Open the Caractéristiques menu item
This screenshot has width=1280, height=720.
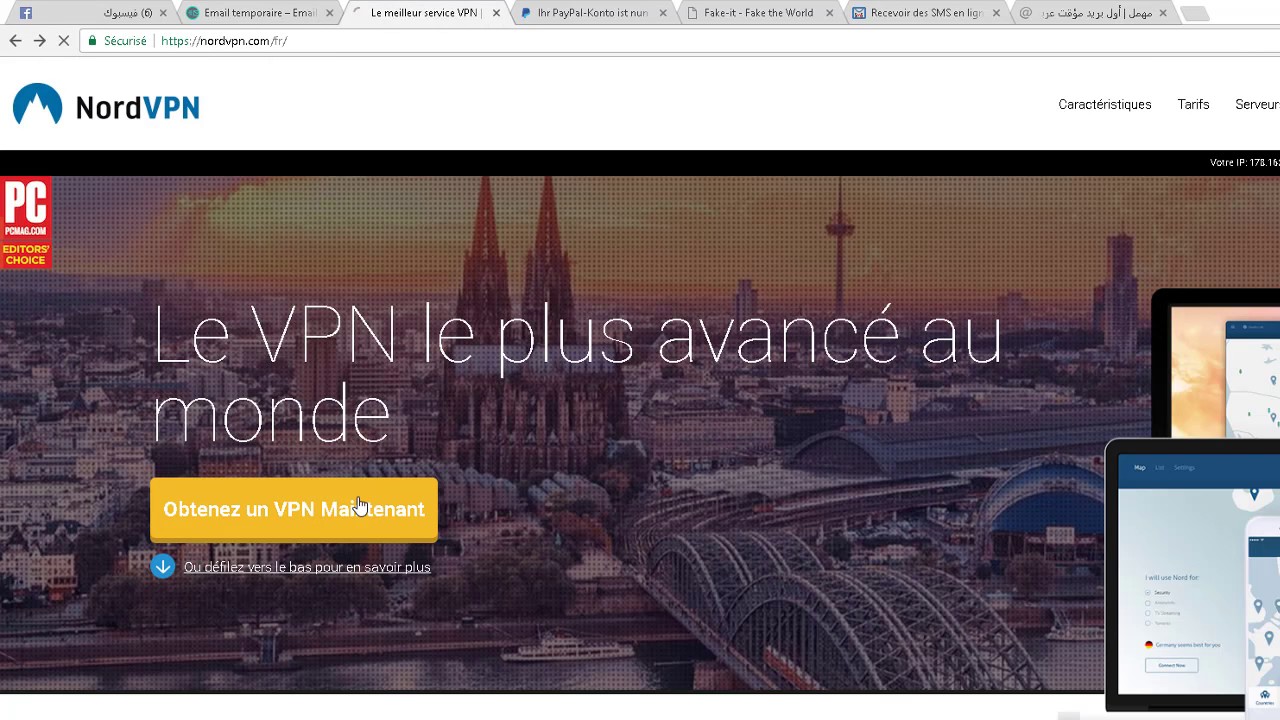(1105, 104)
